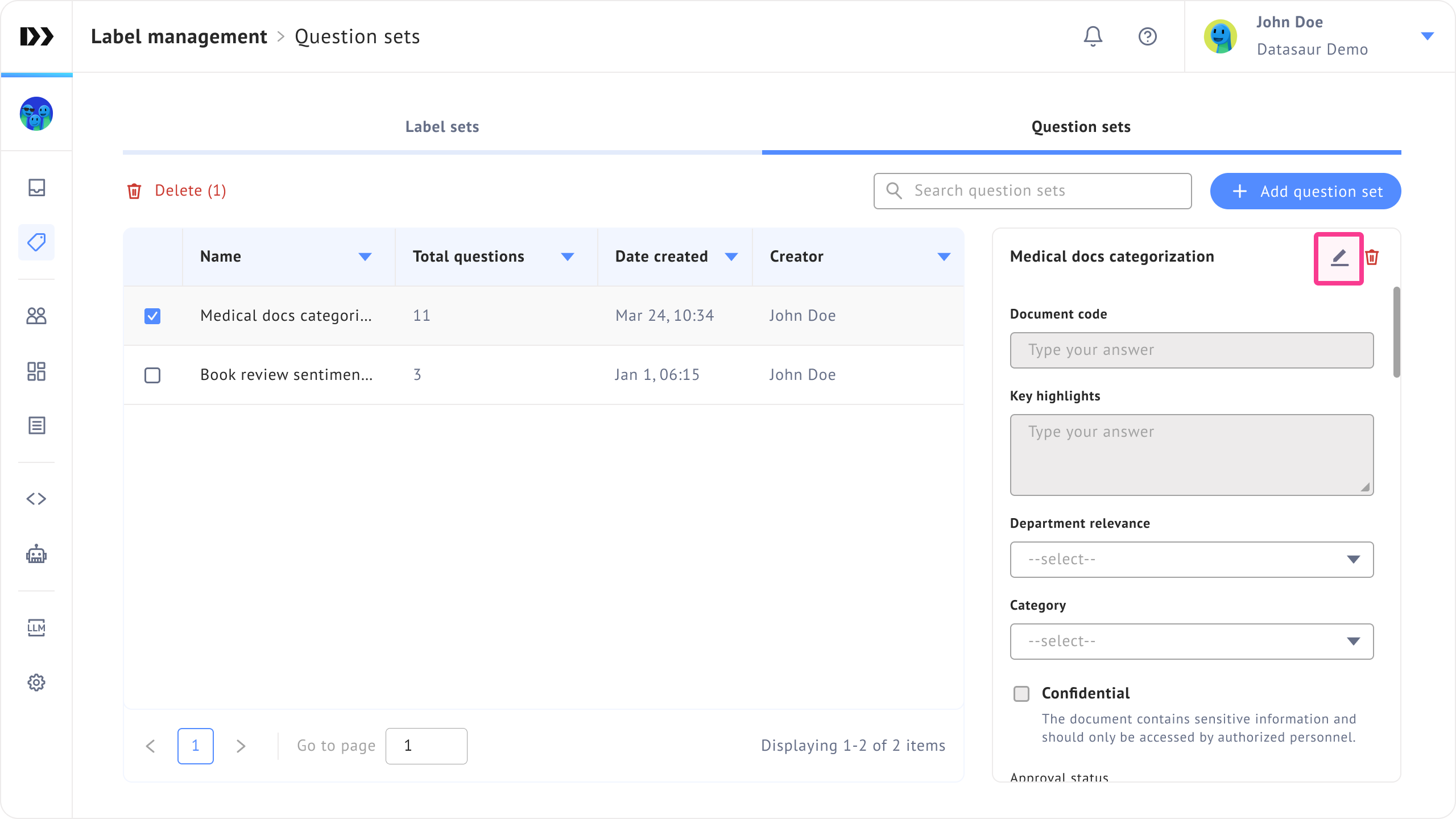Open the LLM sidebar icon
The image size is (1456, 819).
pyautogui.click(x=36, y=627)
